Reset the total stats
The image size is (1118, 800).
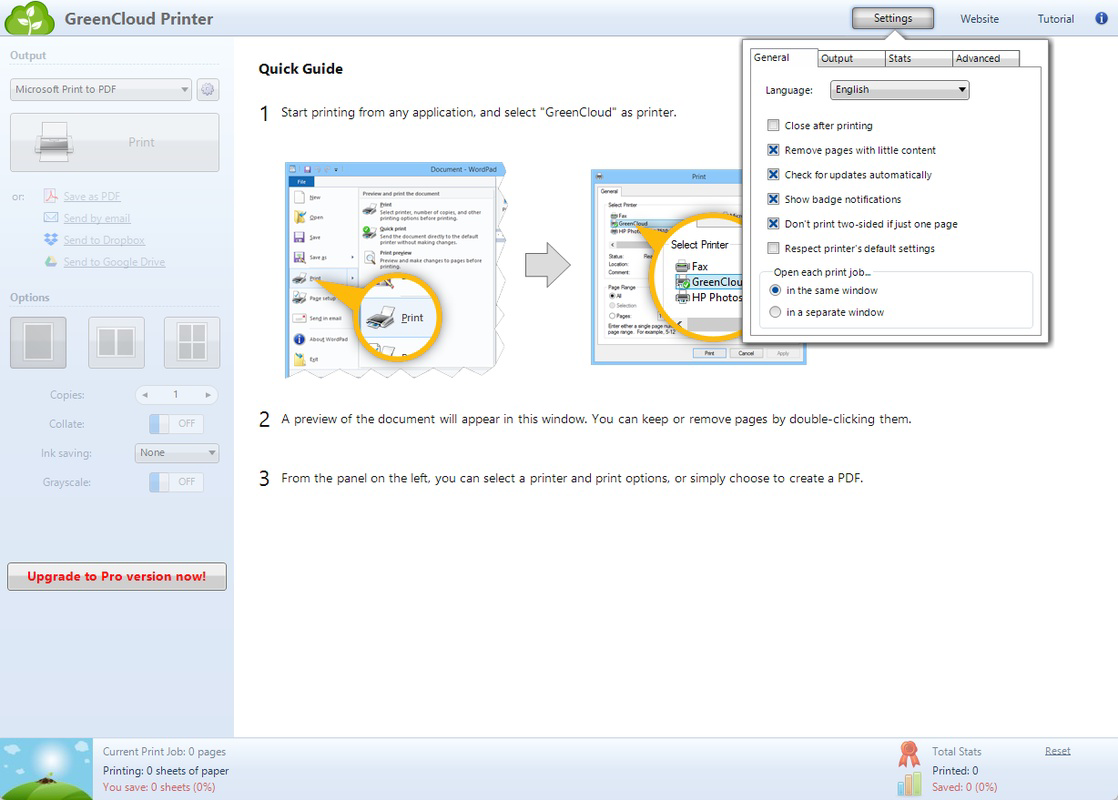1057,751
